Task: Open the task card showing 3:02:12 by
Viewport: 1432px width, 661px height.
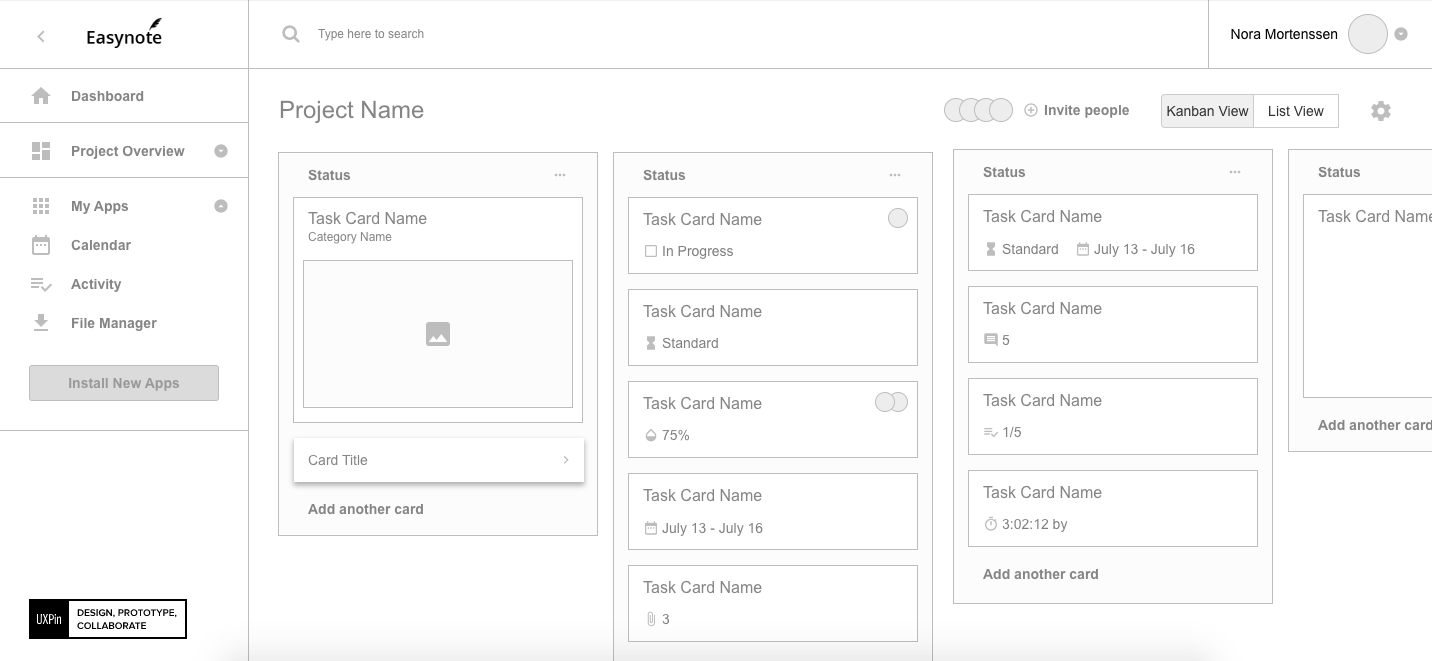Action: [1113, 509]
